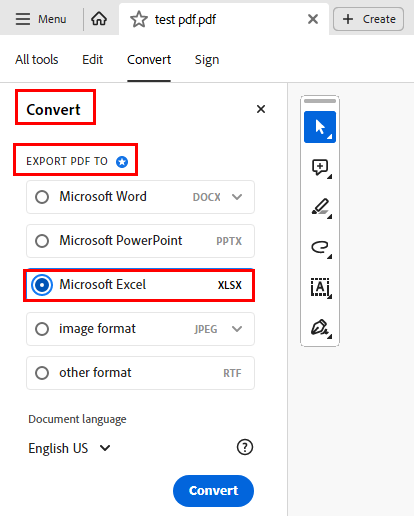Open the Sign tab
Viewport: 414px width, 516px height.
coord(207,60)
